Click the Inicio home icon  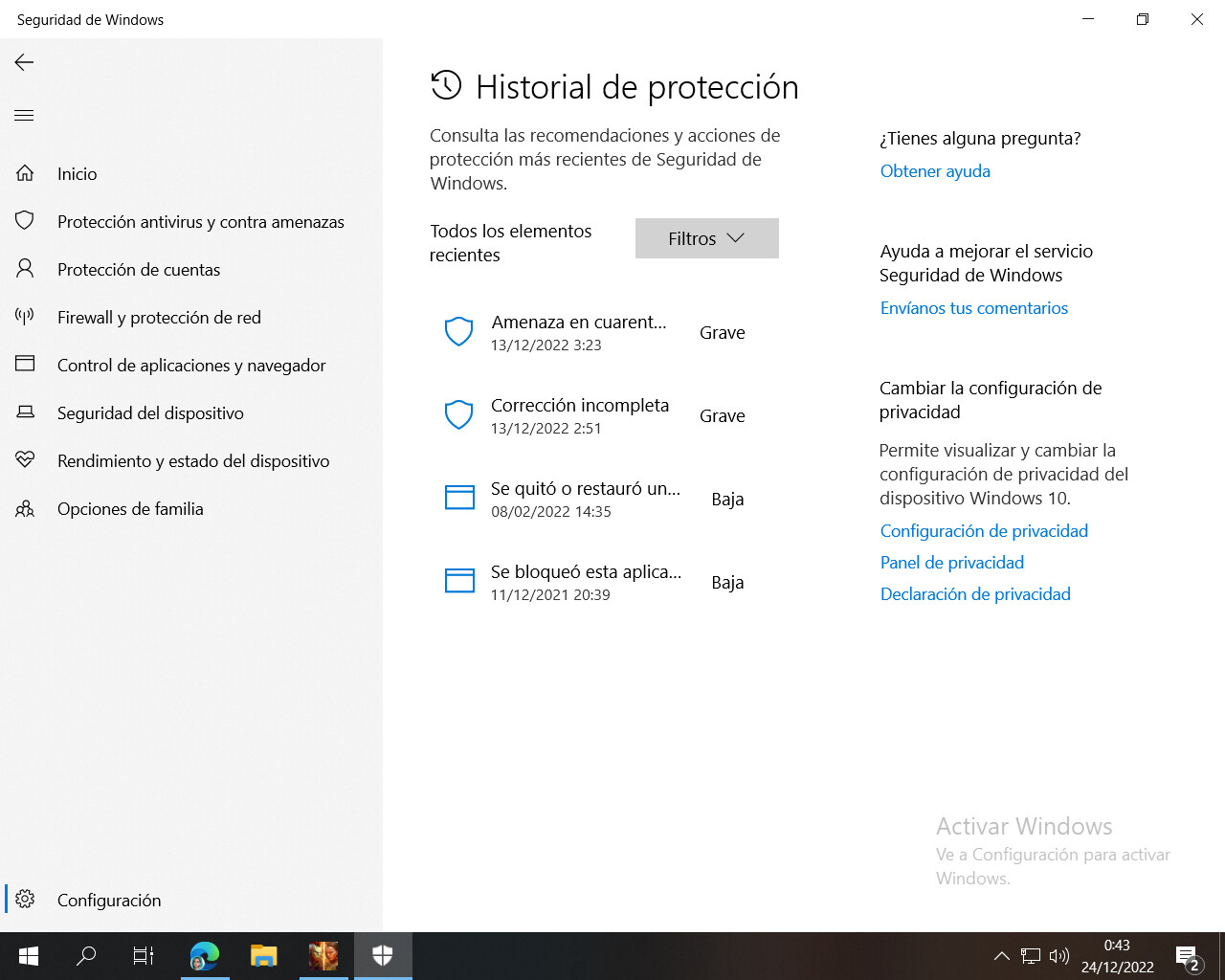coord(25,173)
